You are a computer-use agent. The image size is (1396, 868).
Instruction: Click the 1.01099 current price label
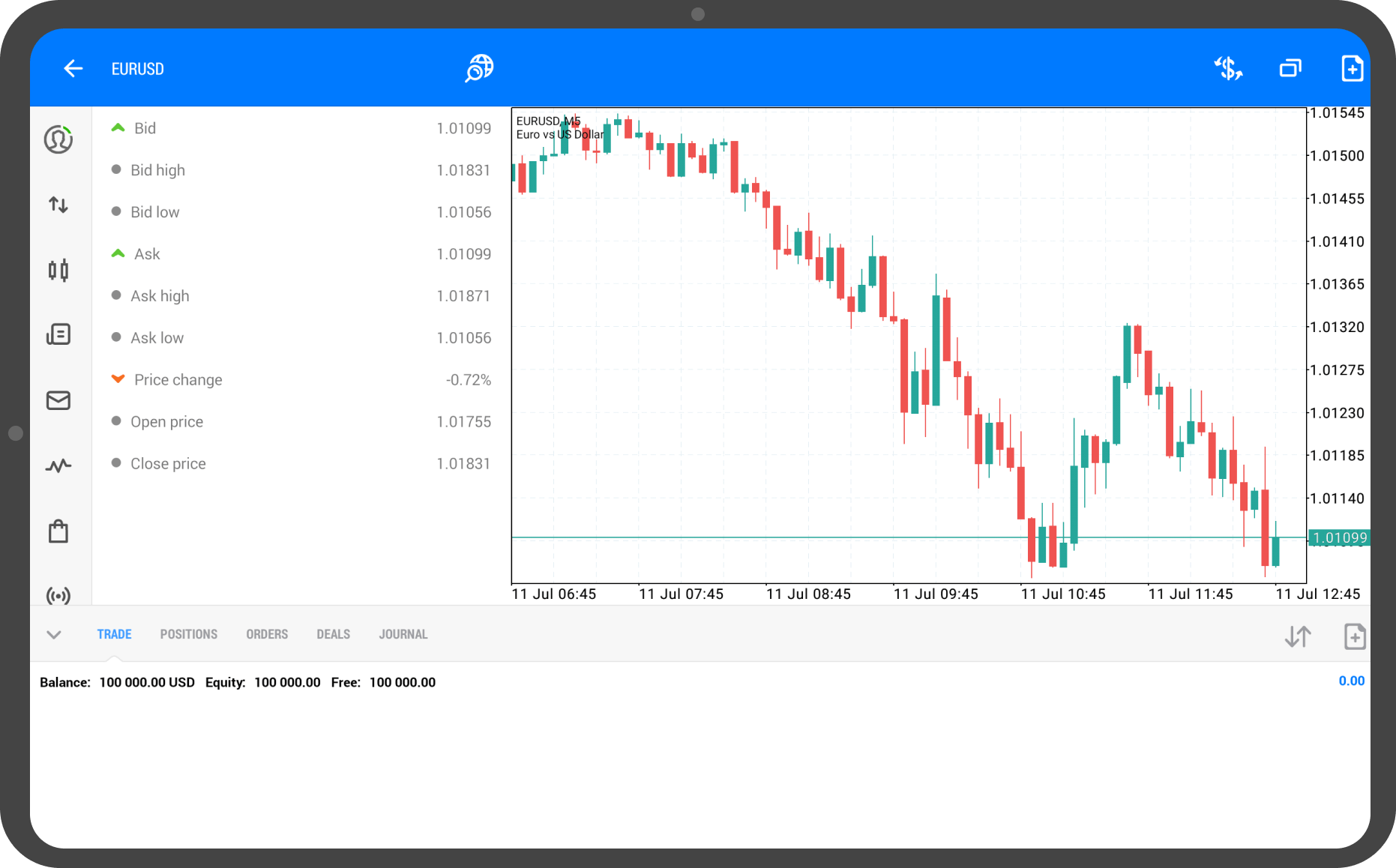point(1339,537)
